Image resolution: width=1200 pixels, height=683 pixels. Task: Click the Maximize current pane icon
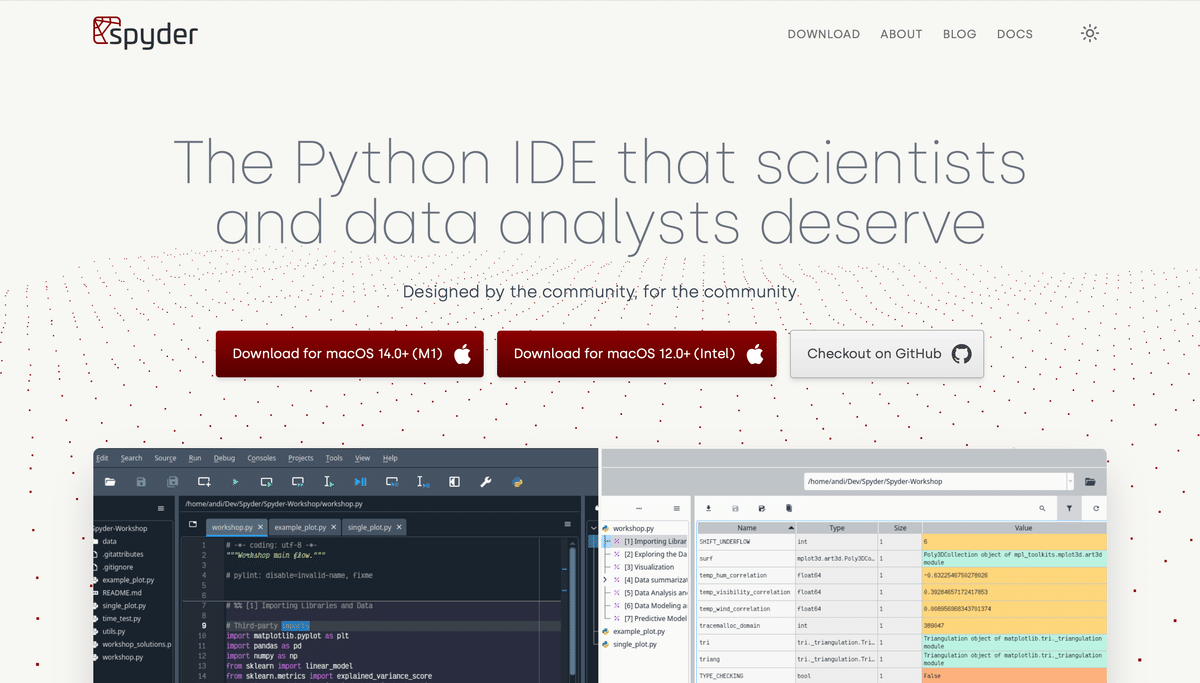click(x=454, y=482)
